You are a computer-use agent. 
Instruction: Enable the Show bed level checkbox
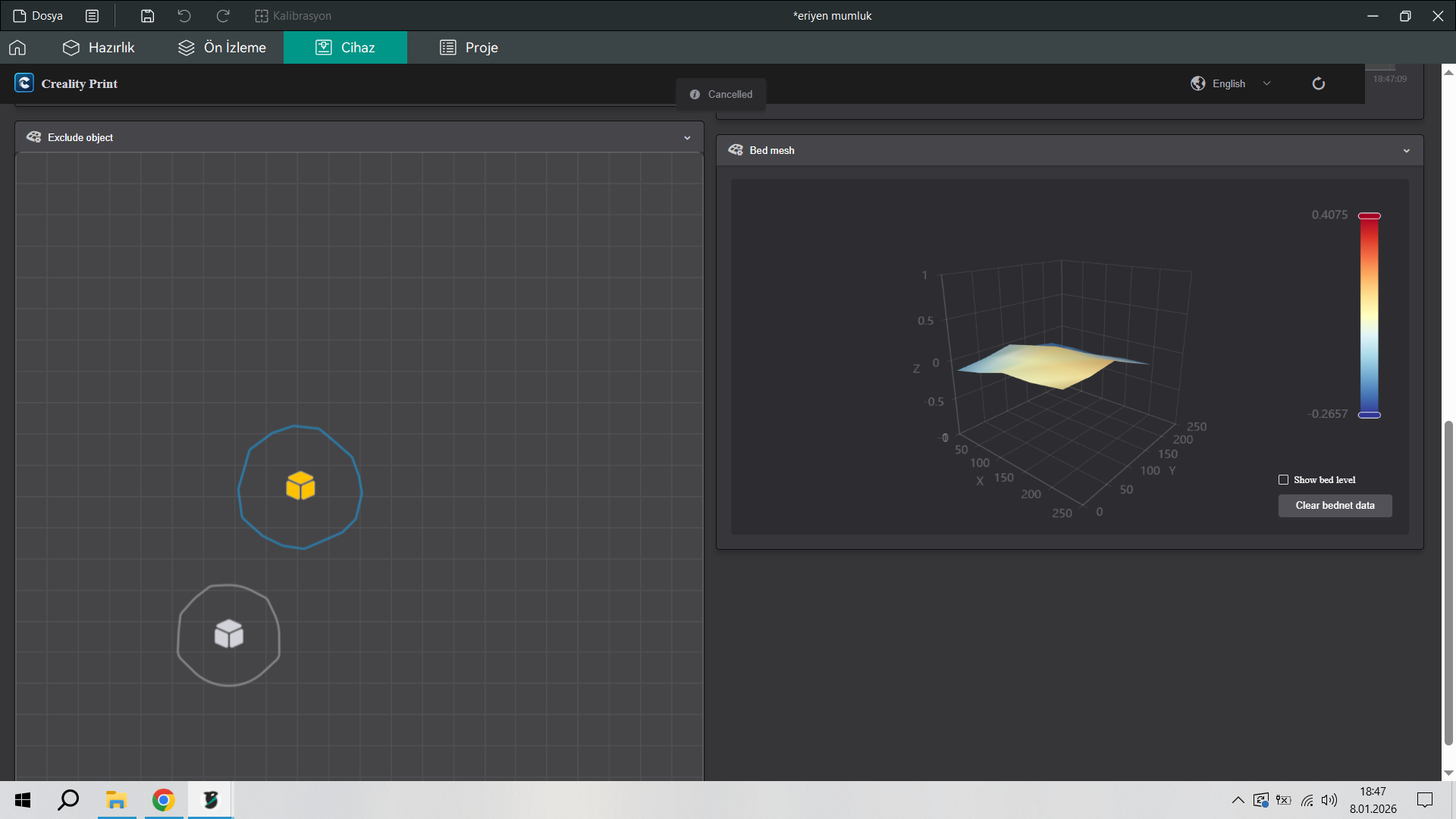click(1284, 480)
